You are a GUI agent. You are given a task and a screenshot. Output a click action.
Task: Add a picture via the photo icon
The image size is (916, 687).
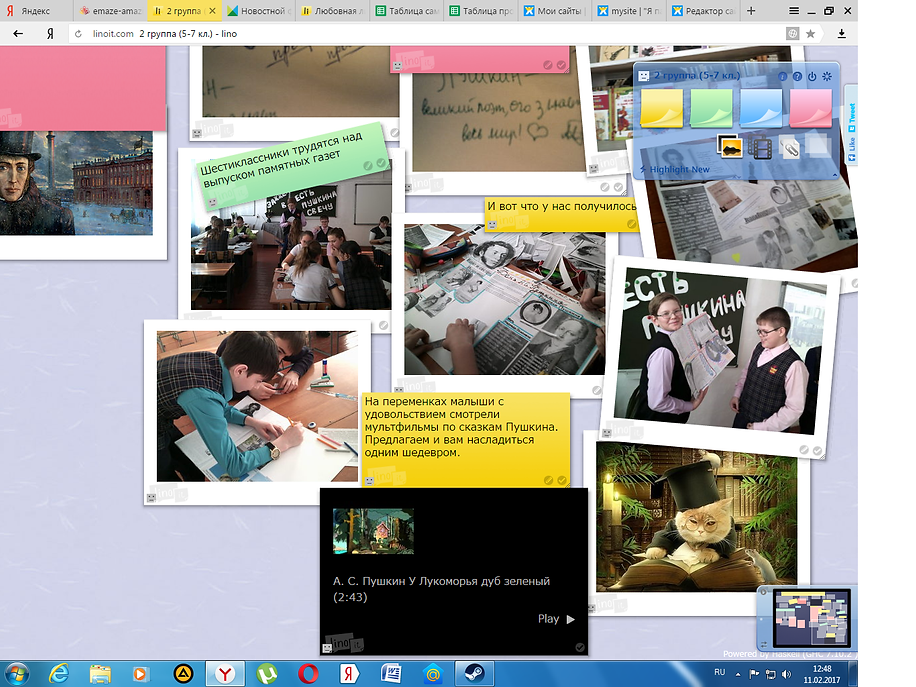pyautogui.click(x=730, y=147)
